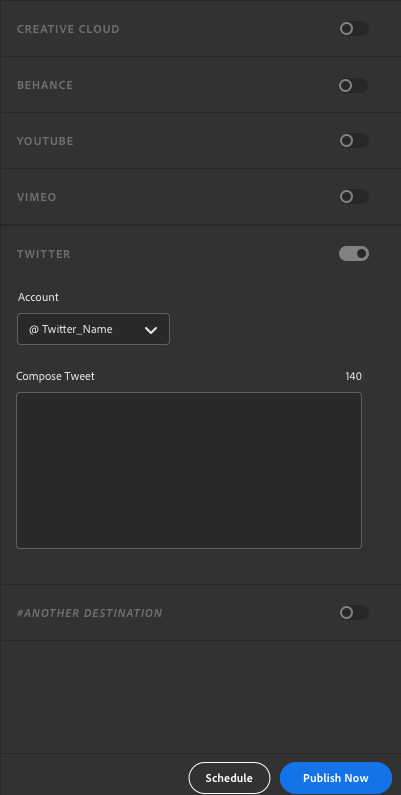Enable the #Another Destination toggle
The image size is (401, 795).
click(x=354, y=612)
